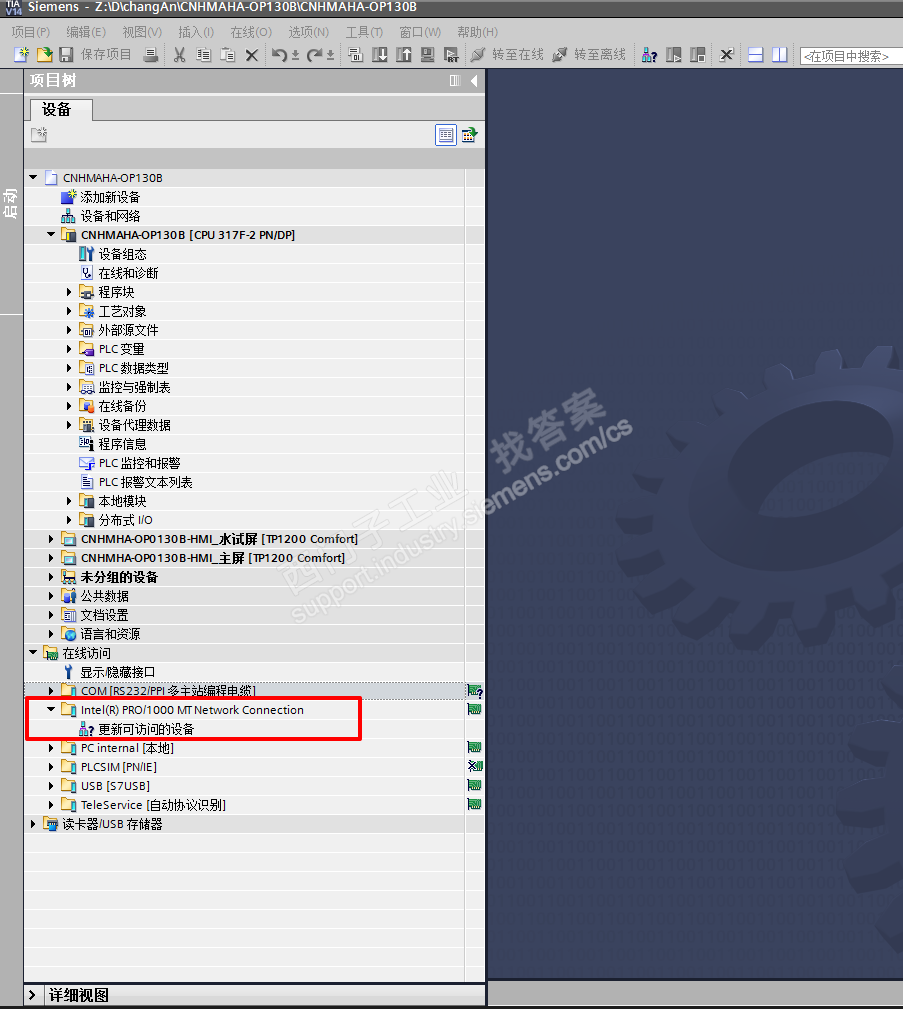The image size is (903, 1009).
Task: Open 设备组态 tree item
Action: click(122, 254)
